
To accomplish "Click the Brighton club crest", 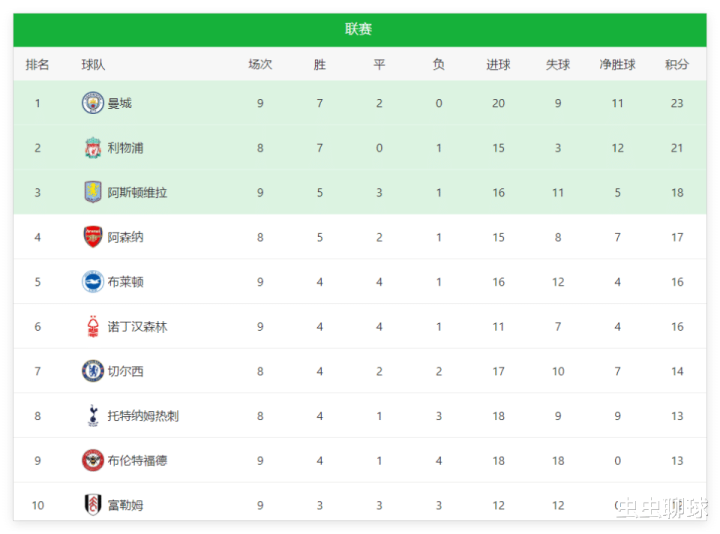I will click(x=93, y=281).
